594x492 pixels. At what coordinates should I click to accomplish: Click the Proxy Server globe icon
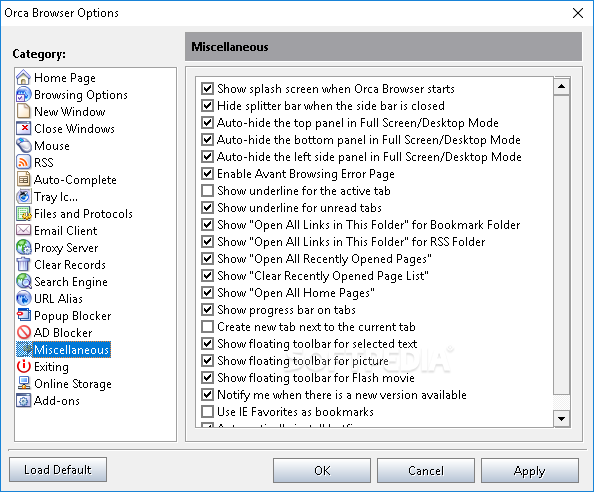23,247
